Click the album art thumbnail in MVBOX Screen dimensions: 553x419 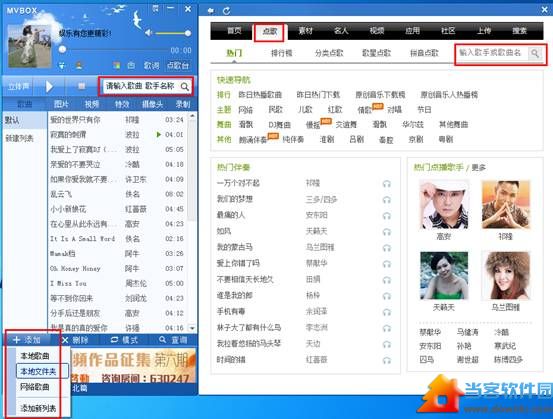pos(30,46)
